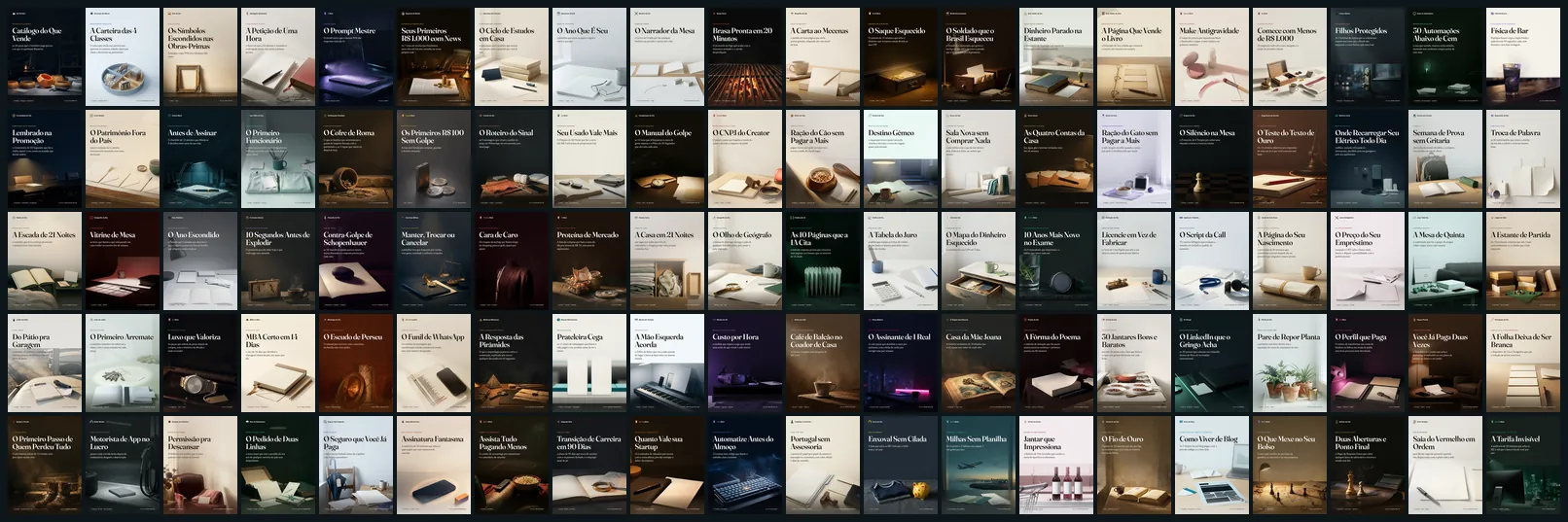Select 'Seus Primeiros R$ 1.000 com News' cover

pyautogui.click(x=433, y=57)
